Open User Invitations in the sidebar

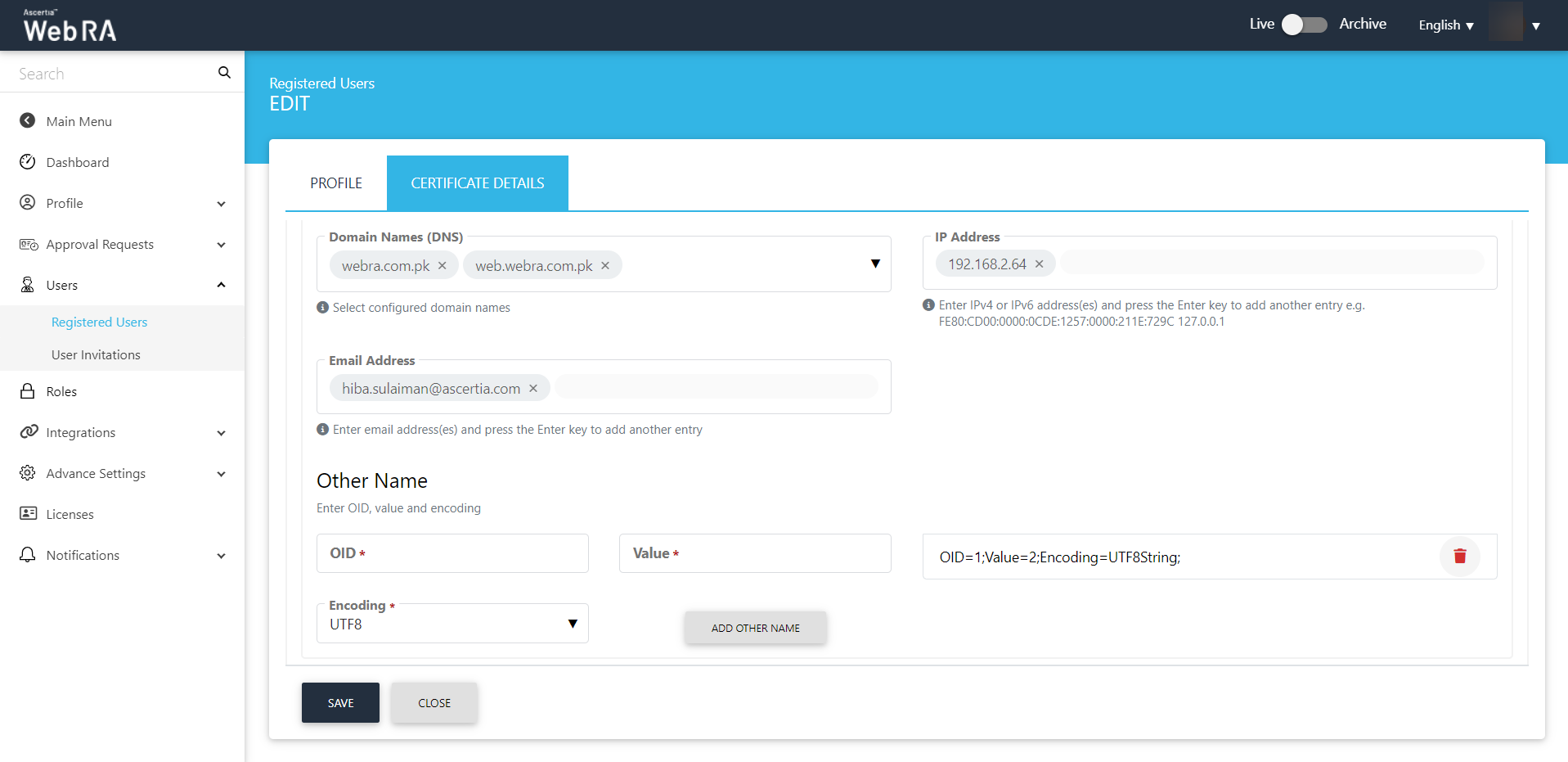(x=96, y=354)
